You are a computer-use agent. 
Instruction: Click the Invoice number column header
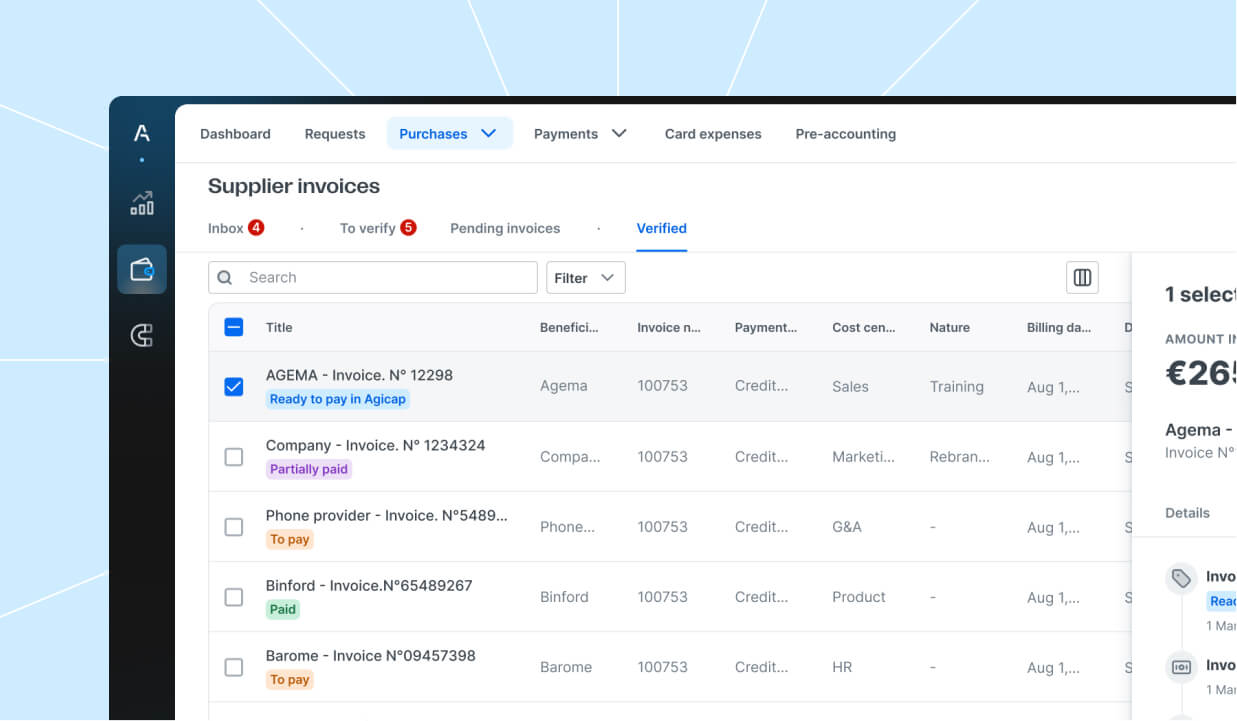pos(669,327)
